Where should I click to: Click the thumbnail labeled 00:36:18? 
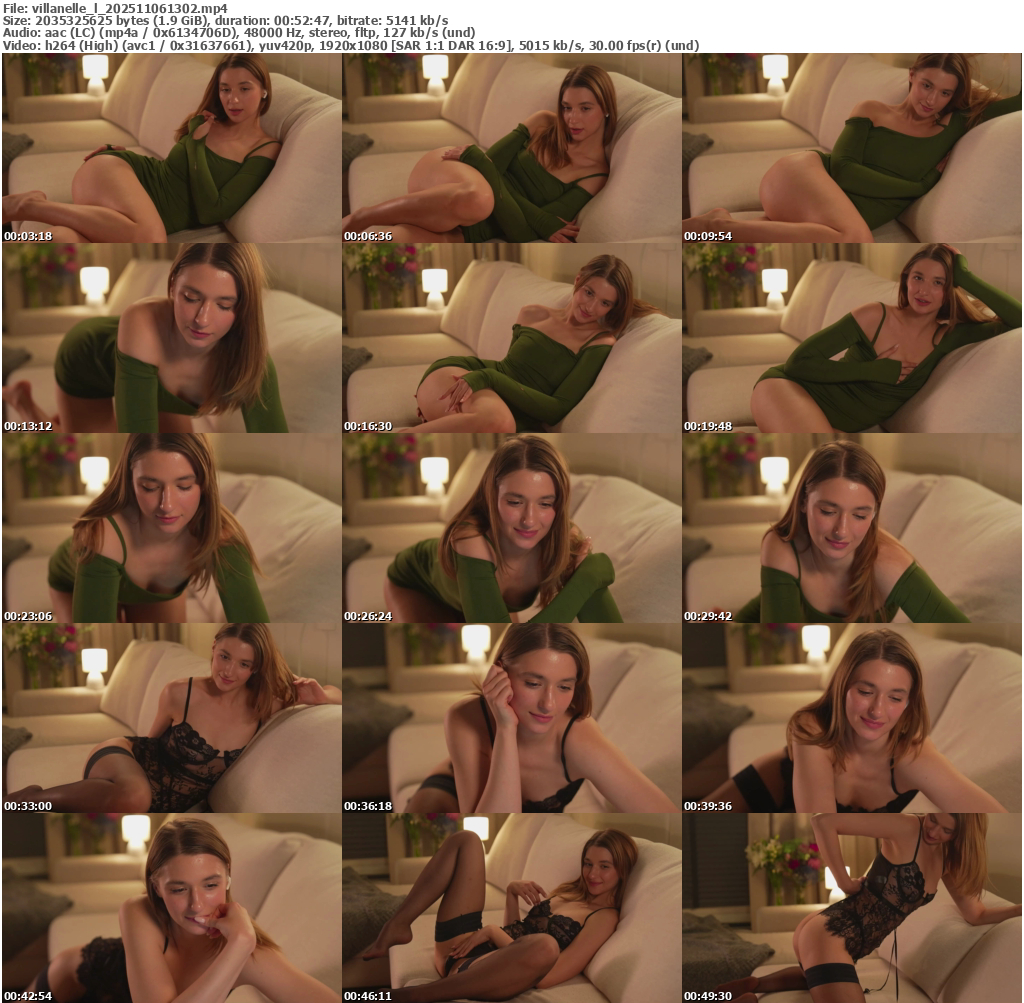(x=512, y=718)
